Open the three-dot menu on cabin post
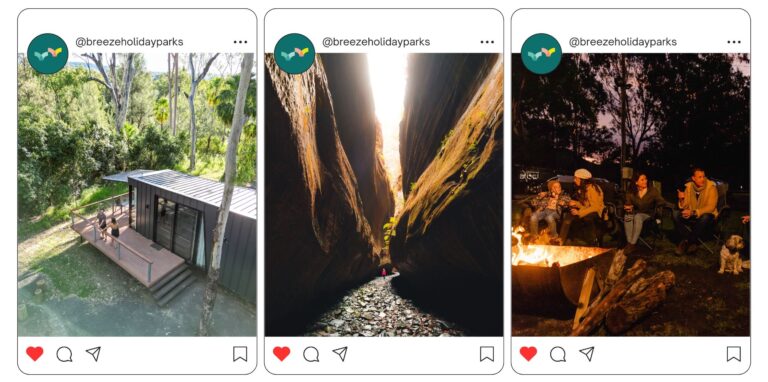Screen dimensions: 768x382 [x=240, y=42]
